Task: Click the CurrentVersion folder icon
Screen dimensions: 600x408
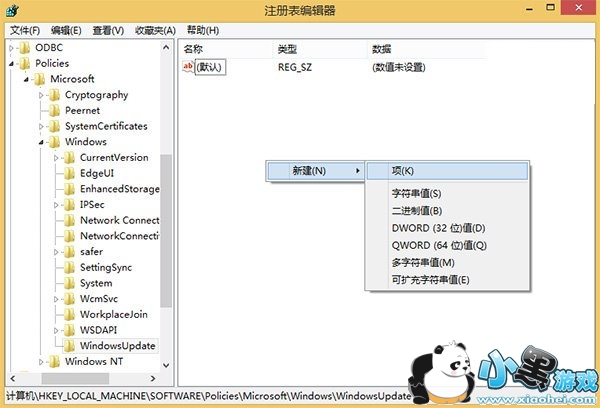Action: 70,158
